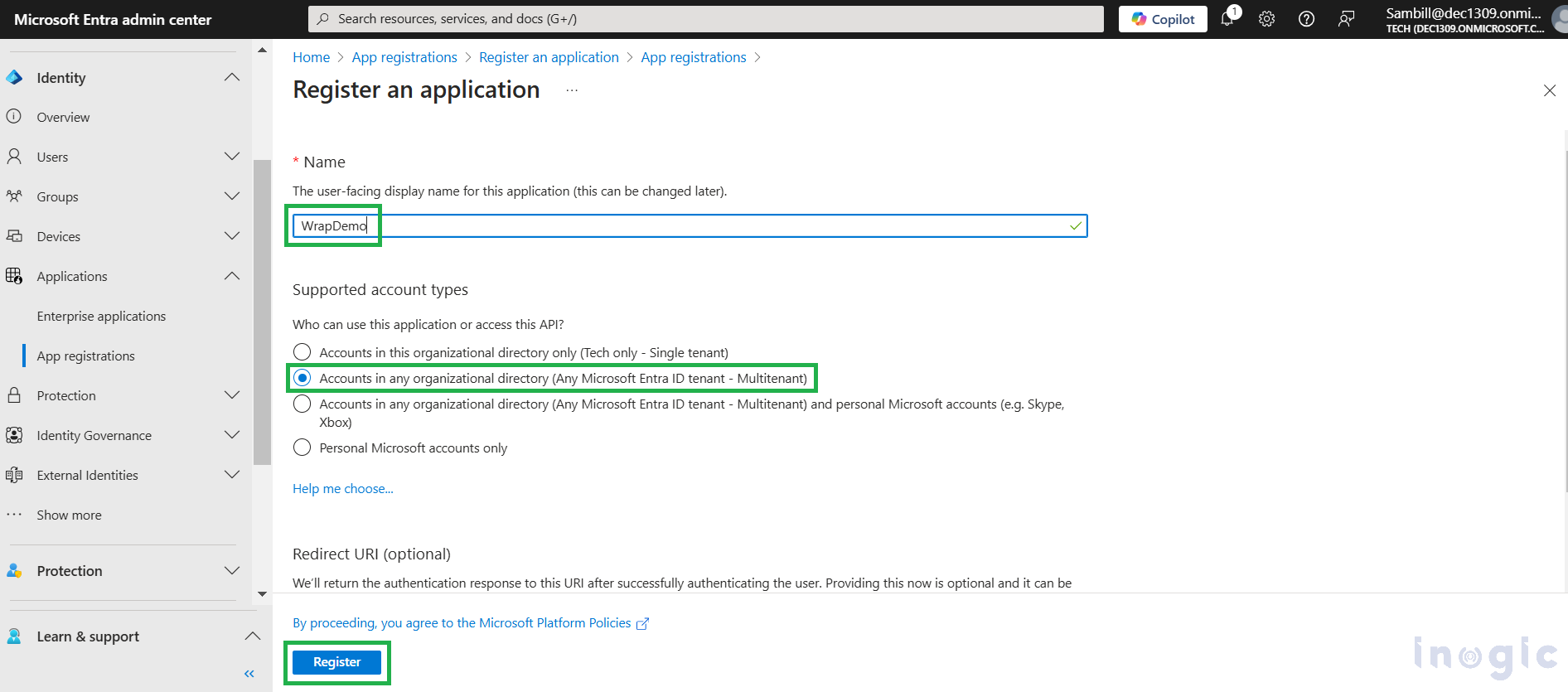Open Show more in sidebar
Image resolution: width=1568 pixels, height=692 pixels.
coord(69,515)
